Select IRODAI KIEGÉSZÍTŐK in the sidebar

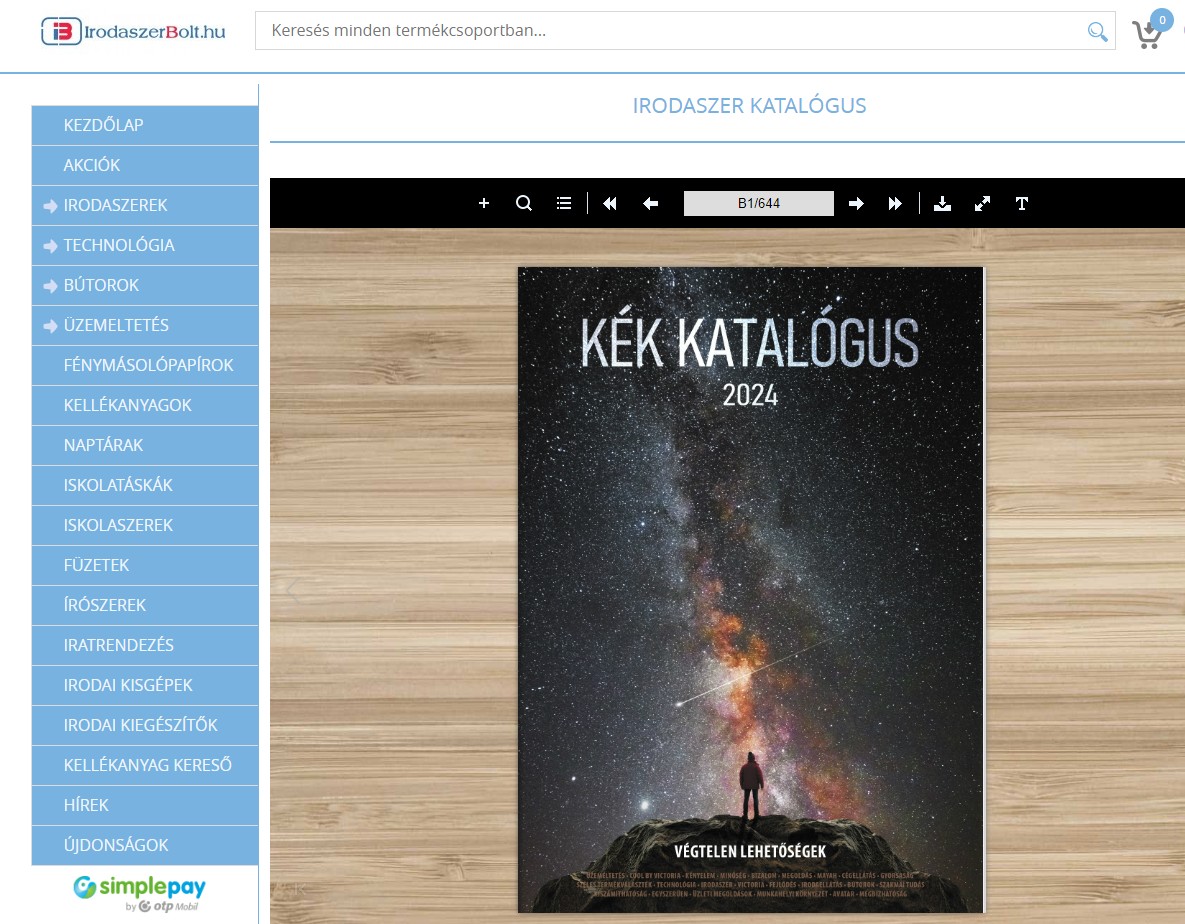(x=145, y=726)
